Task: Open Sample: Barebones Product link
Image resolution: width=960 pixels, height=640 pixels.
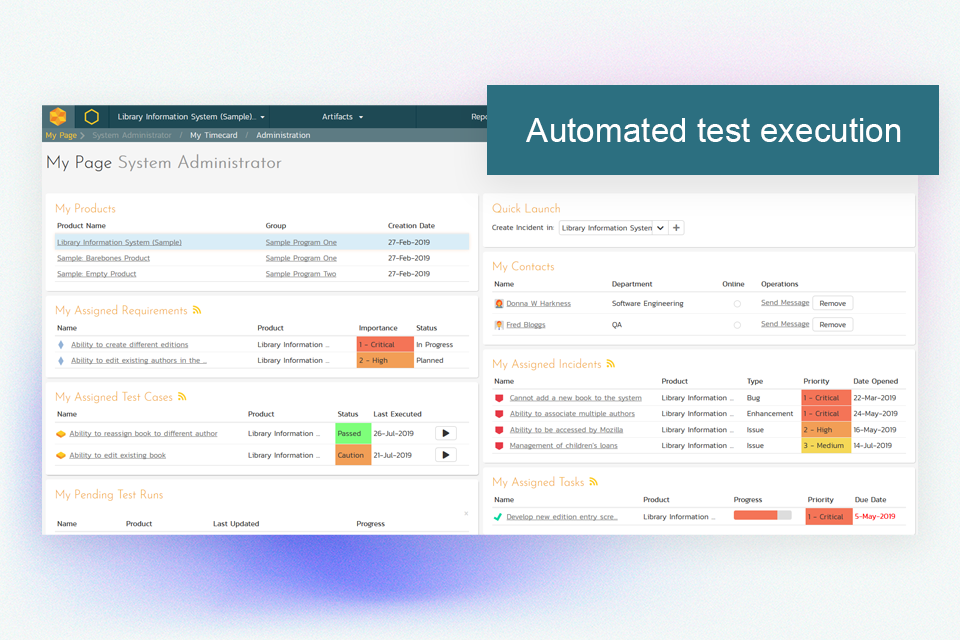Action: click(103, 258)
